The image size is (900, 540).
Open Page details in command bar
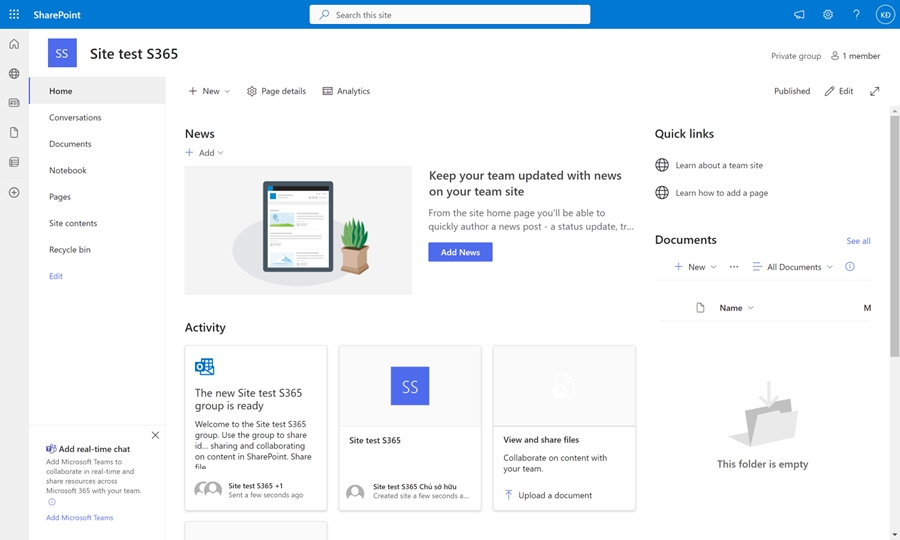point(277,91)
